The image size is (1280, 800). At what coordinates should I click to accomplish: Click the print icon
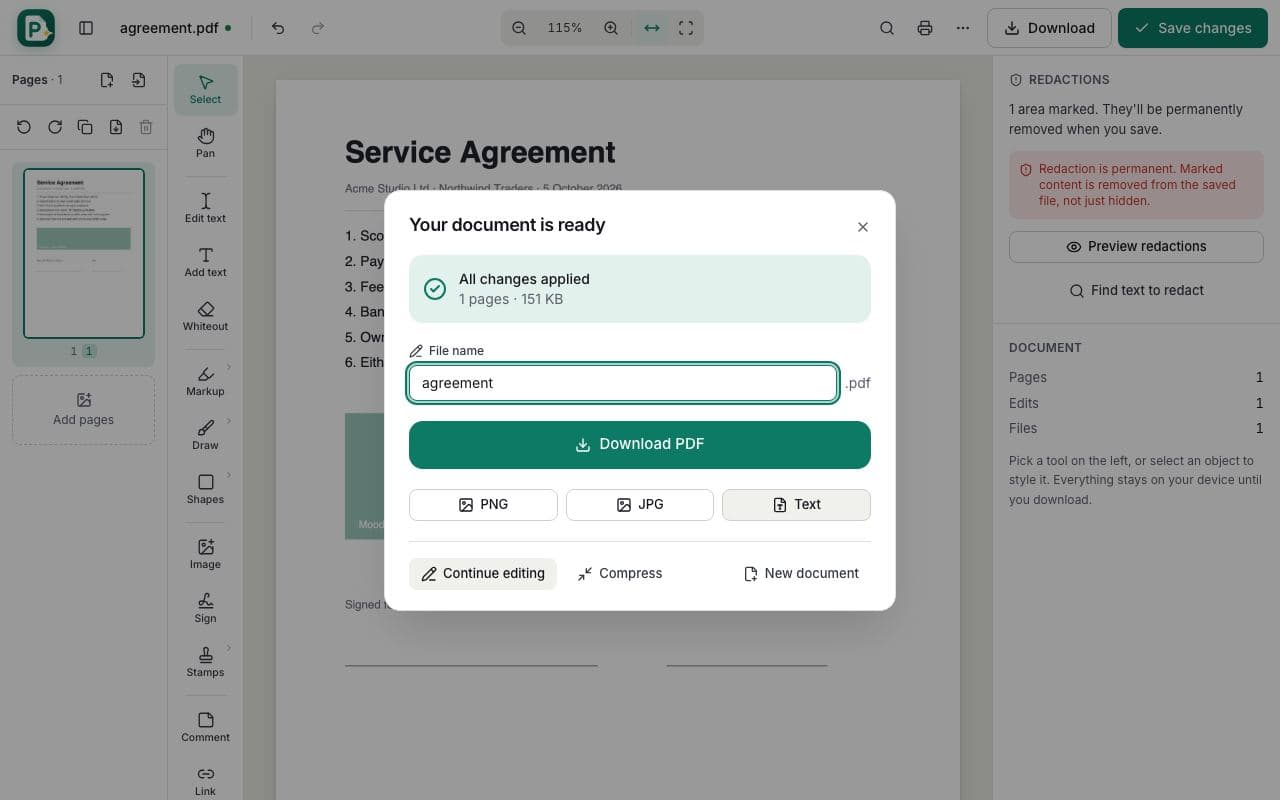coord(925,28)
